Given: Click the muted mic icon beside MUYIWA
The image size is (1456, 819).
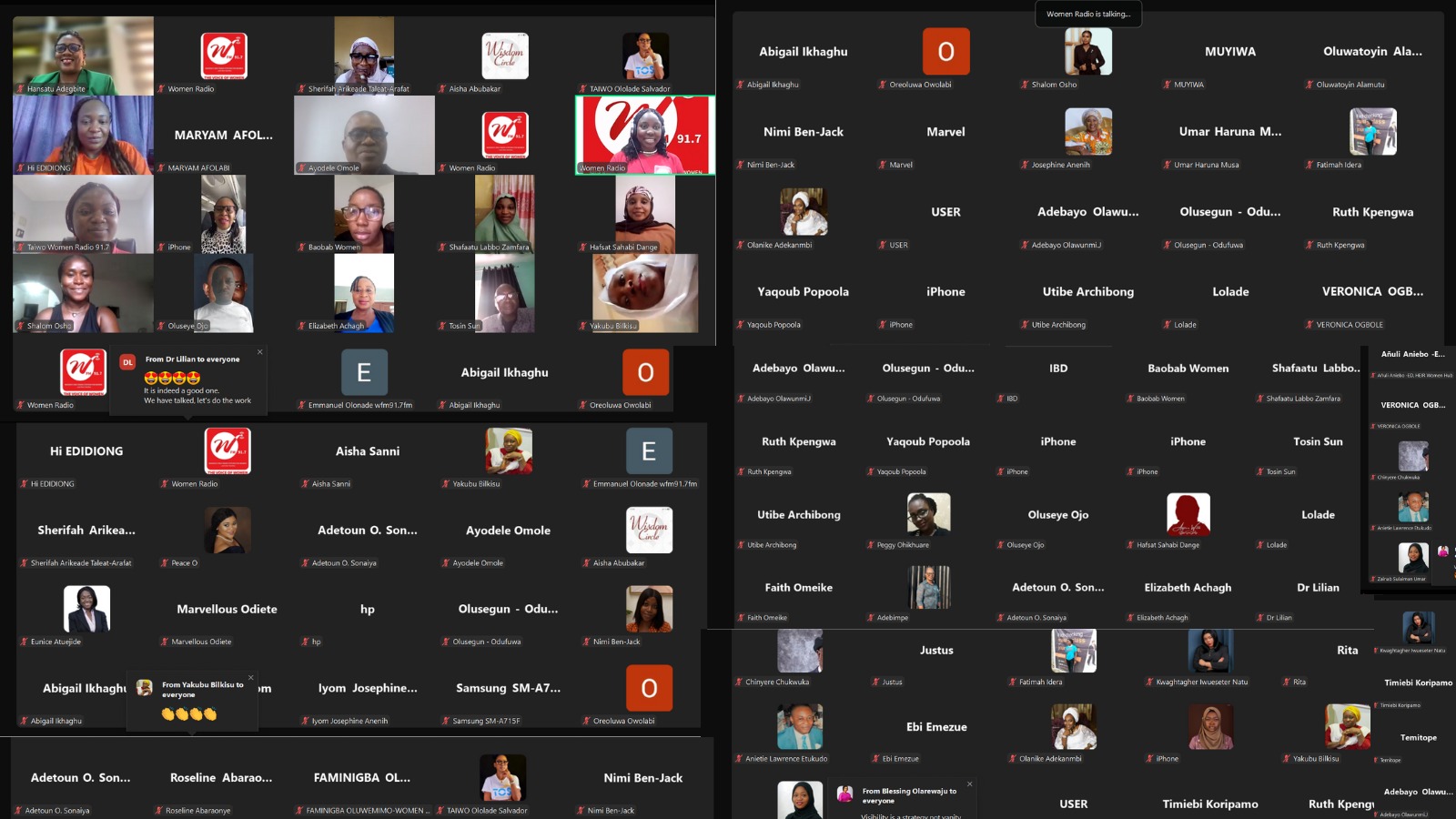Looking at the screenshot, I should [x=1168, y=85].
